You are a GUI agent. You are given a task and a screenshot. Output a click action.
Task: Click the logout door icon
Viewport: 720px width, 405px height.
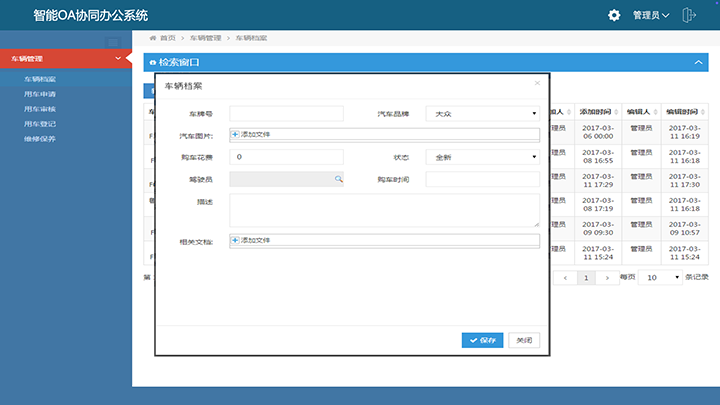(x=689, y=15)
